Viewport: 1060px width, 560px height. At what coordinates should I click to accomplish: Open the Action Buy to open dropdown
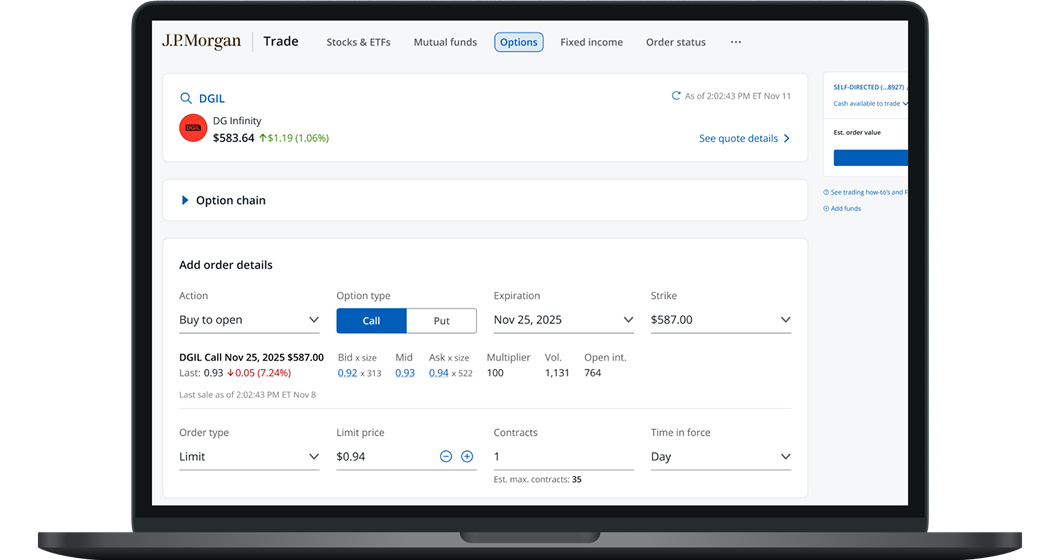[x=249, y=320]
